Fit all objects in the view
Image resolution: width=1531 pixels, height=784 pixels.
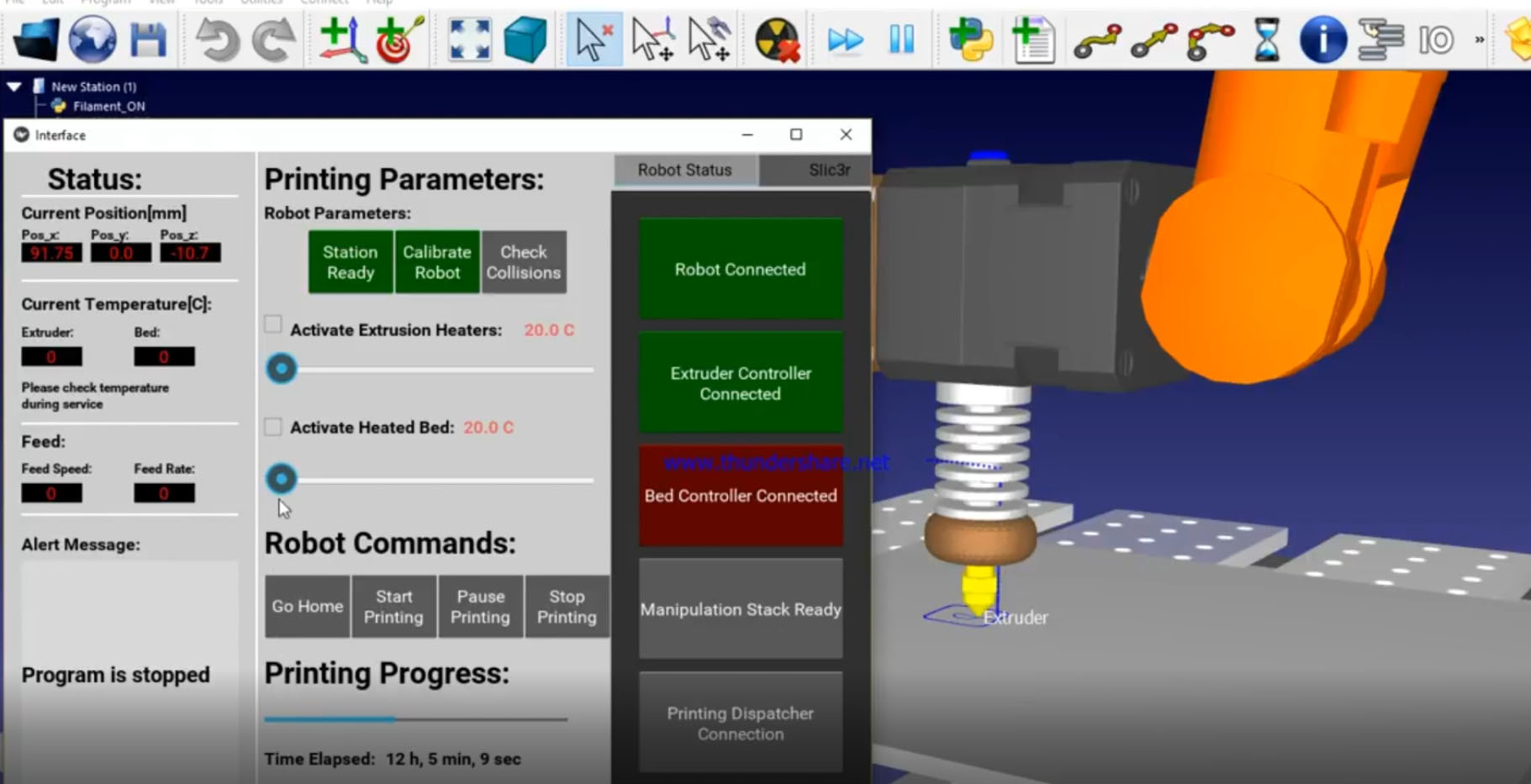click(x=470, y=39)
